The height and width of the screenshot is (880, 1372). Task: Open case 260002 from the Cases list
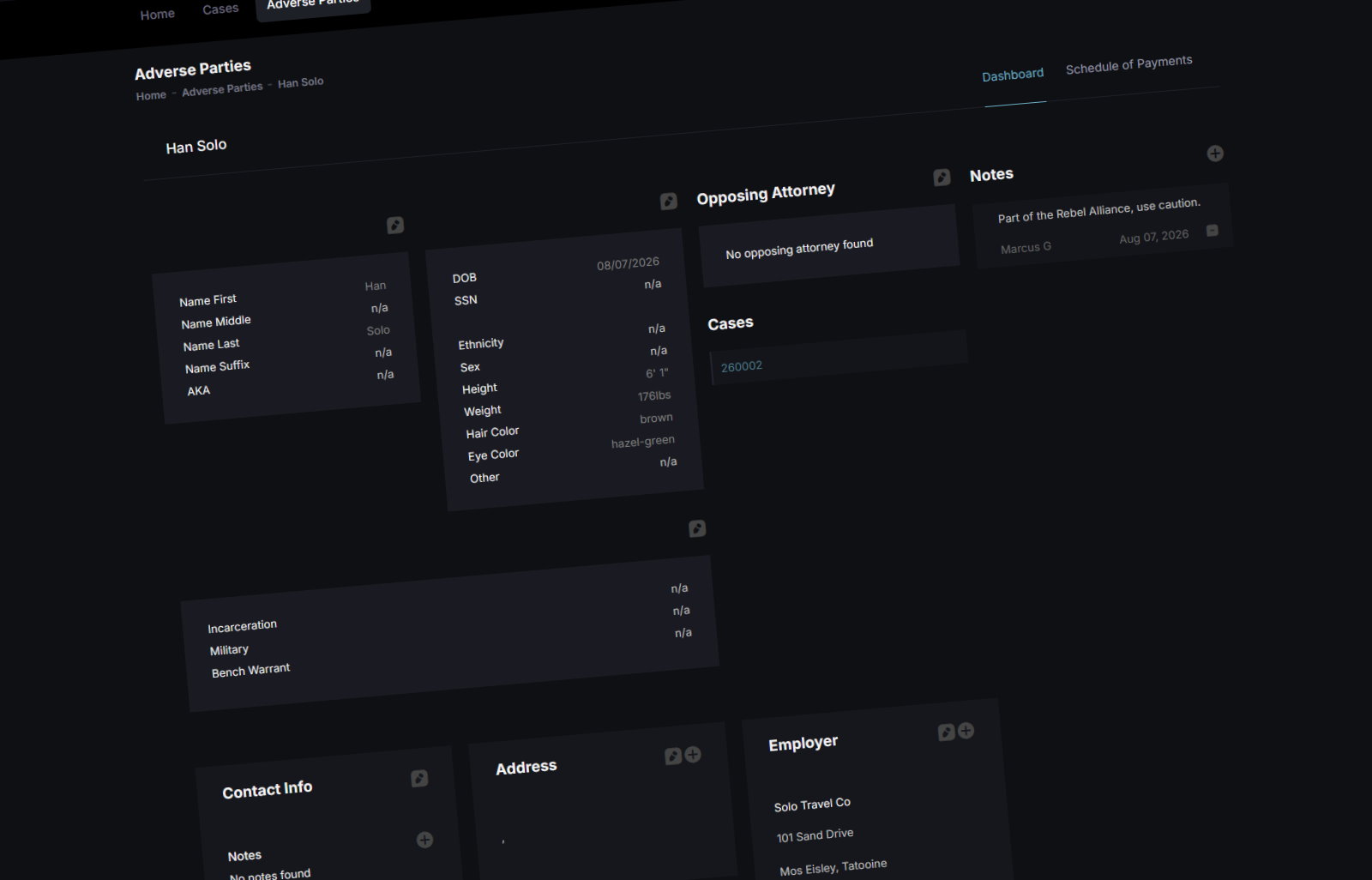click(742, 366)
